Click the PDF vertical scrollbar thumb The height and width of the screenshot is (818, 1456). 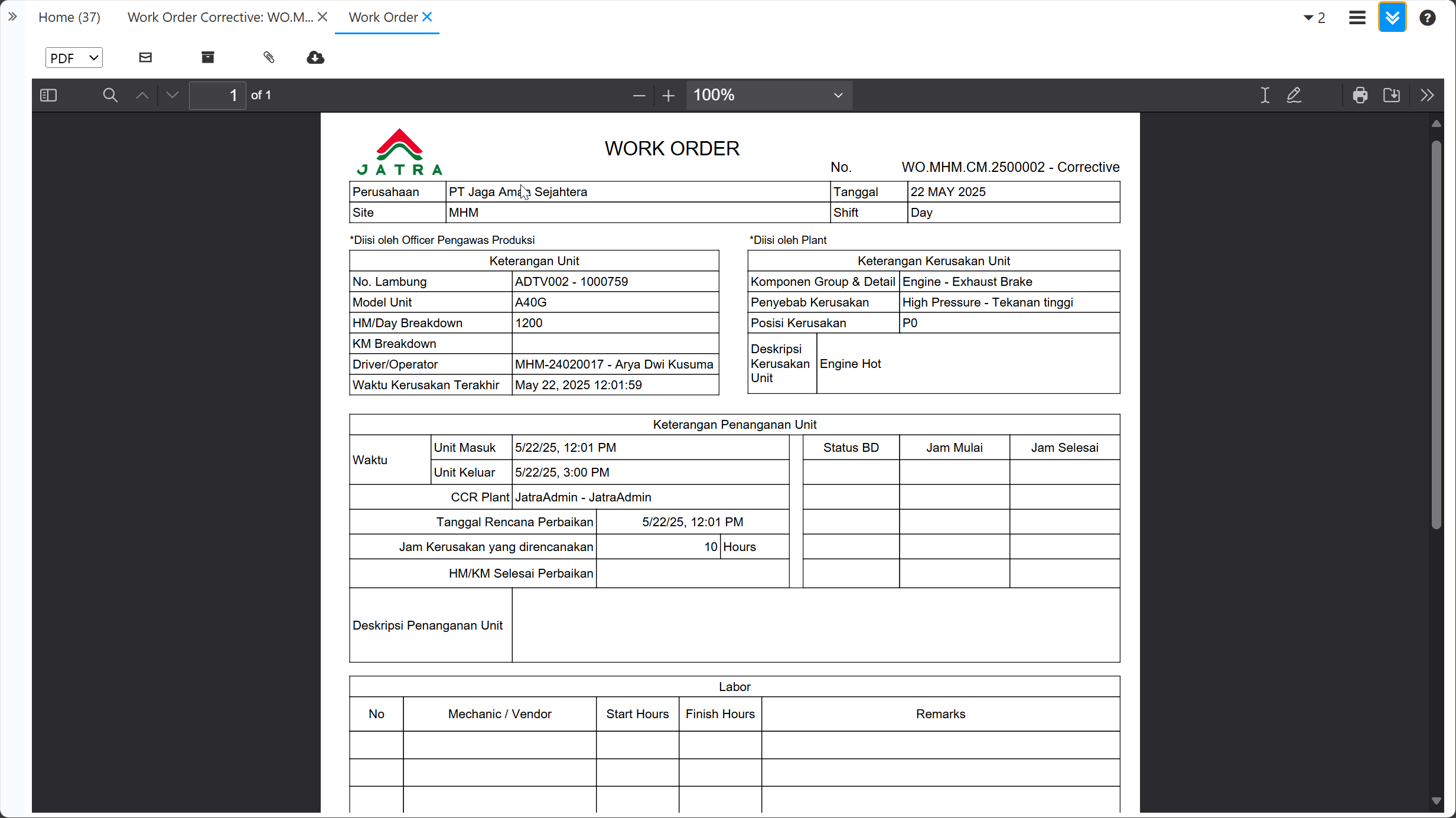[1437, 334]
